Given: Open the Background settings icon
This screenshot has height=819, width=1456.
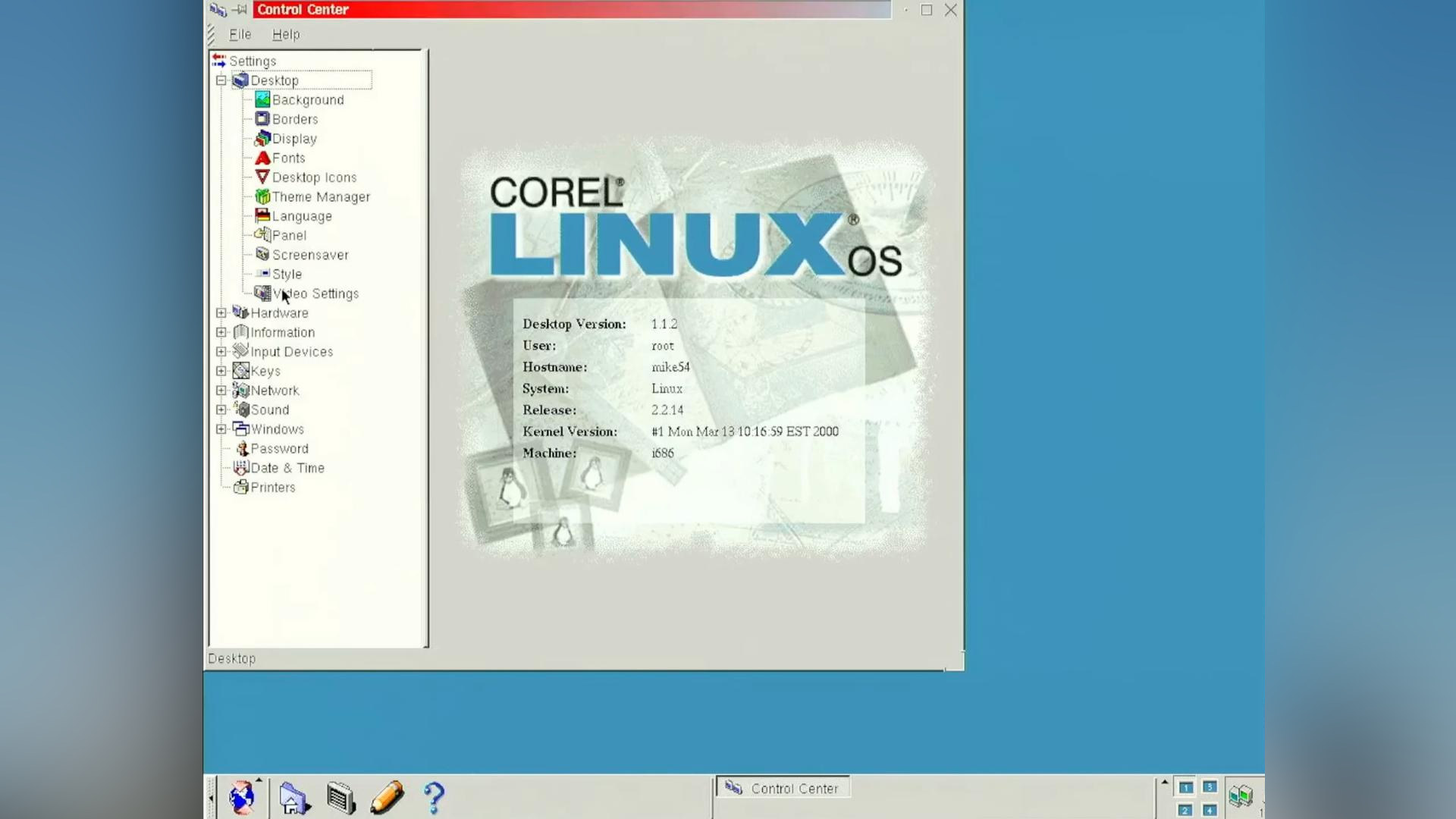Looking at the screenshot, I should [x=262, y=99].
